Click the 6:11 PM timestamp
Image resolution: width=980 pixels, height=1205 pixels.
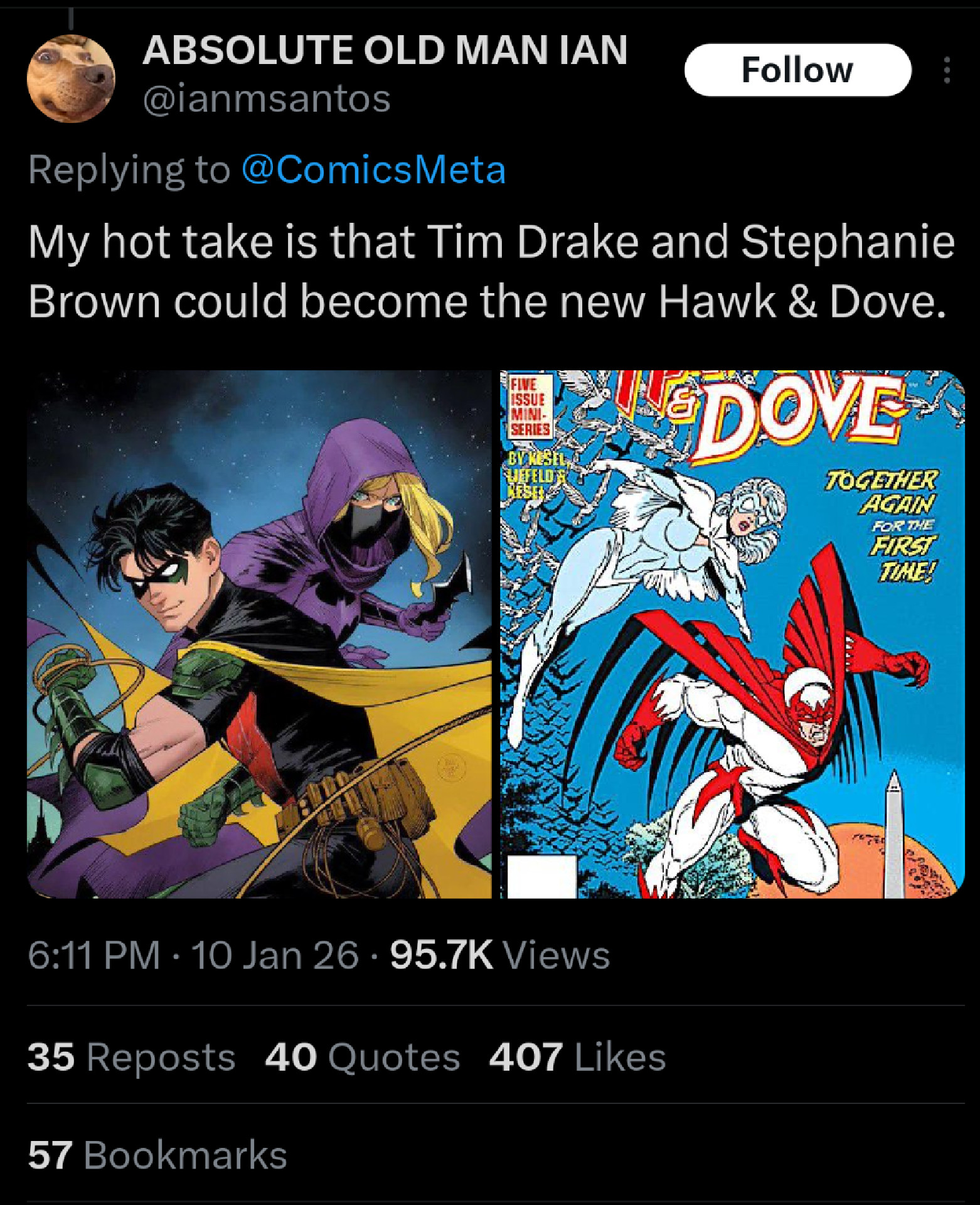click(94, 955)
